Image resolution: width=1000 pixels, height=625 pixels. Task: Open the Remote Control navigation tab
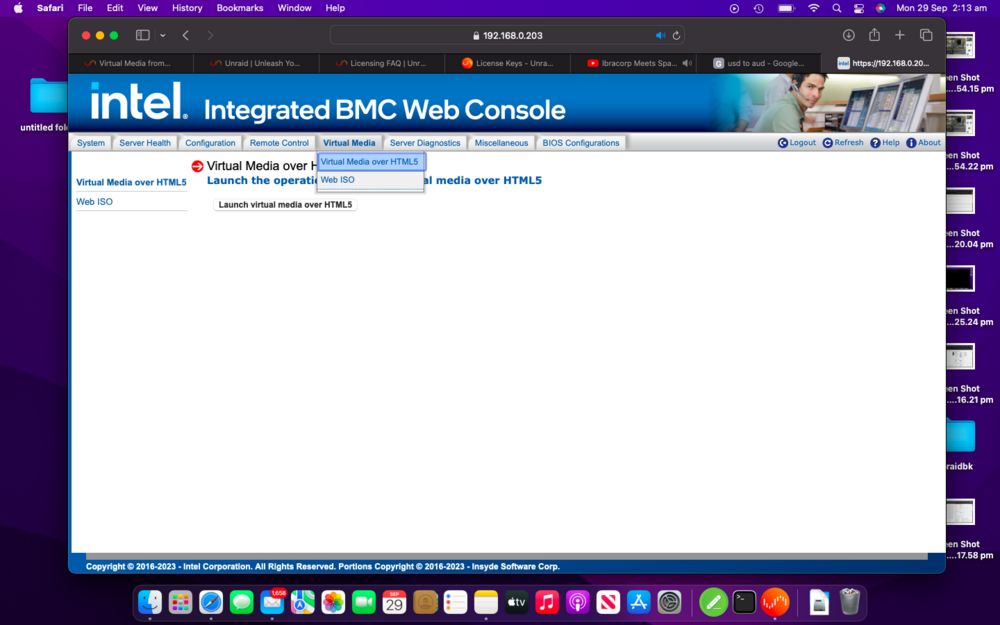279,143
